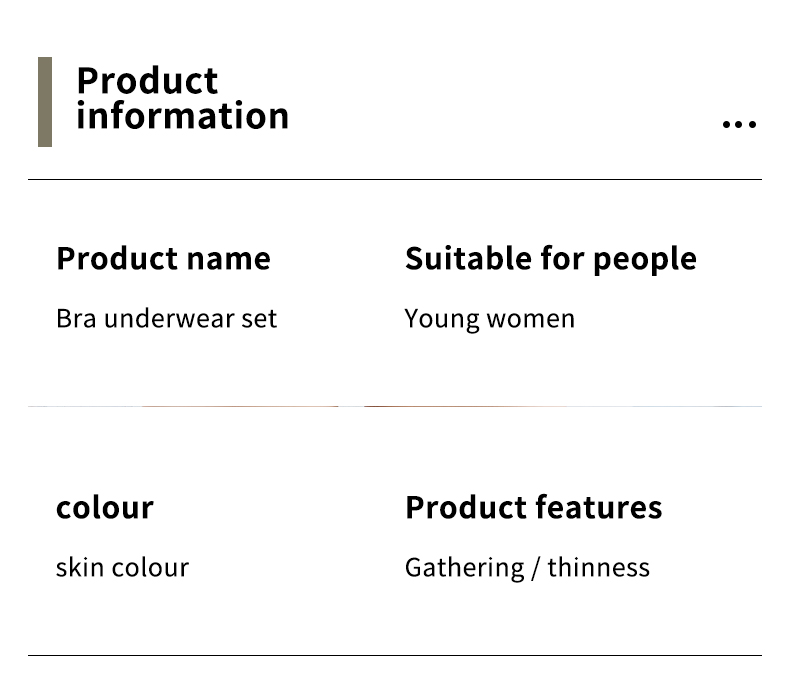Click the word "Gathering" in features
The image size is (790, 680).
point(465,568)
